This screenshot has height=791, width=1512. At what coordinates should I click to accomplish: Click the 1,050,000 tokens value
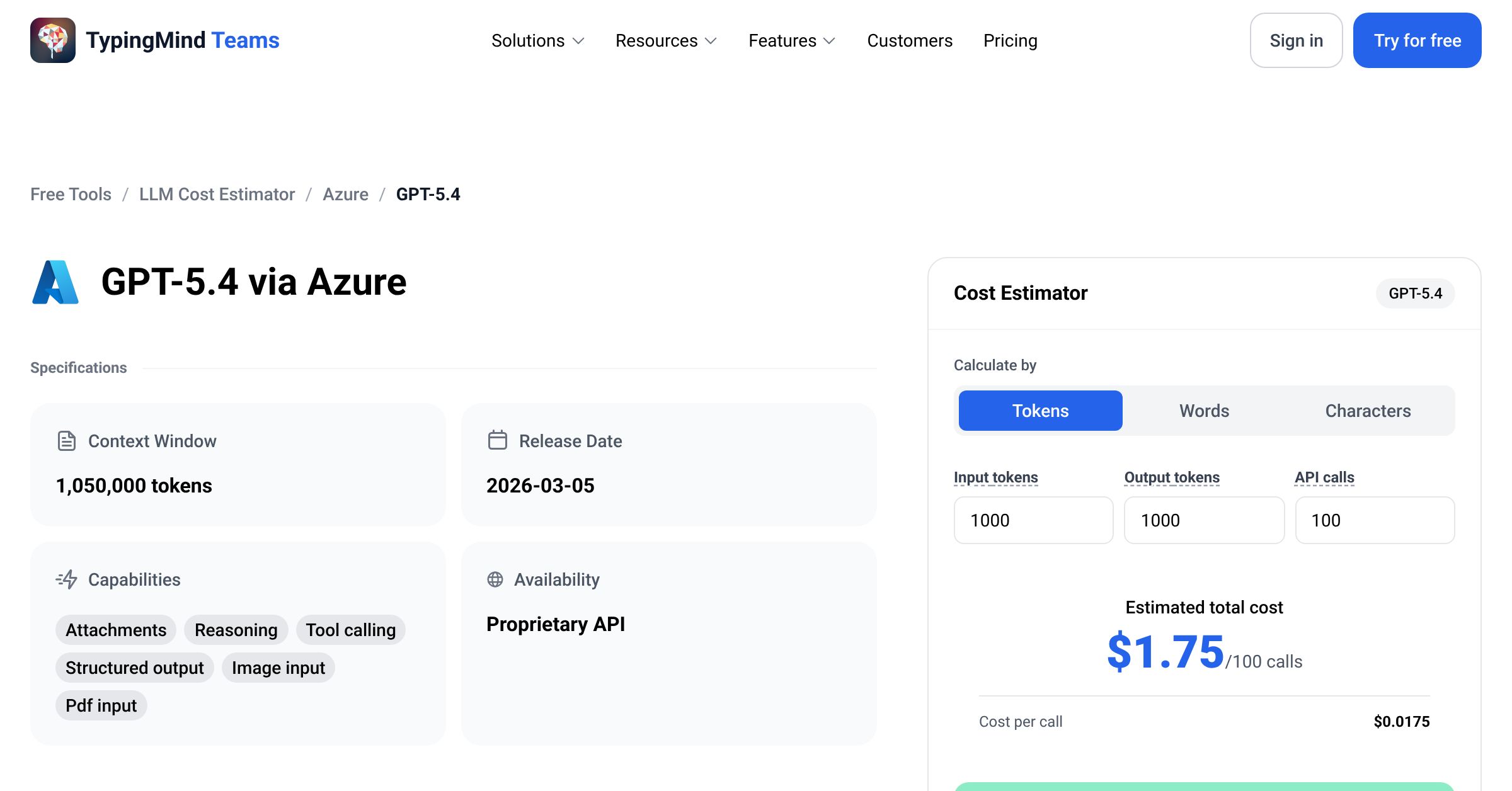click(x=134, y=486)
